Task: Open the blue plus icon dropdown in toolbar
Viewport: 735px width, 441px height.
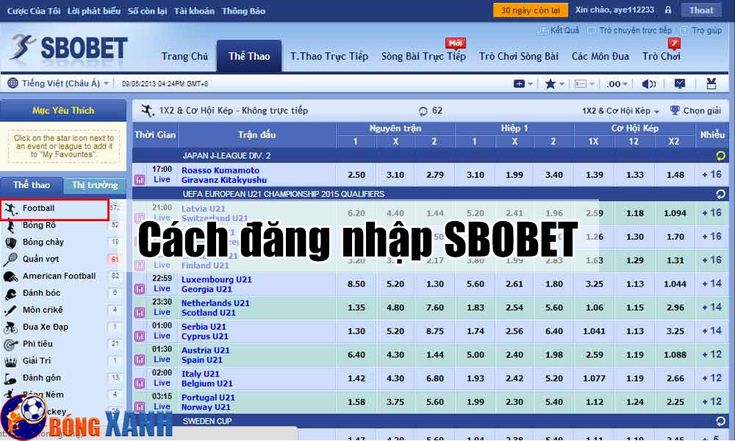Action: (x=523, y=84)
